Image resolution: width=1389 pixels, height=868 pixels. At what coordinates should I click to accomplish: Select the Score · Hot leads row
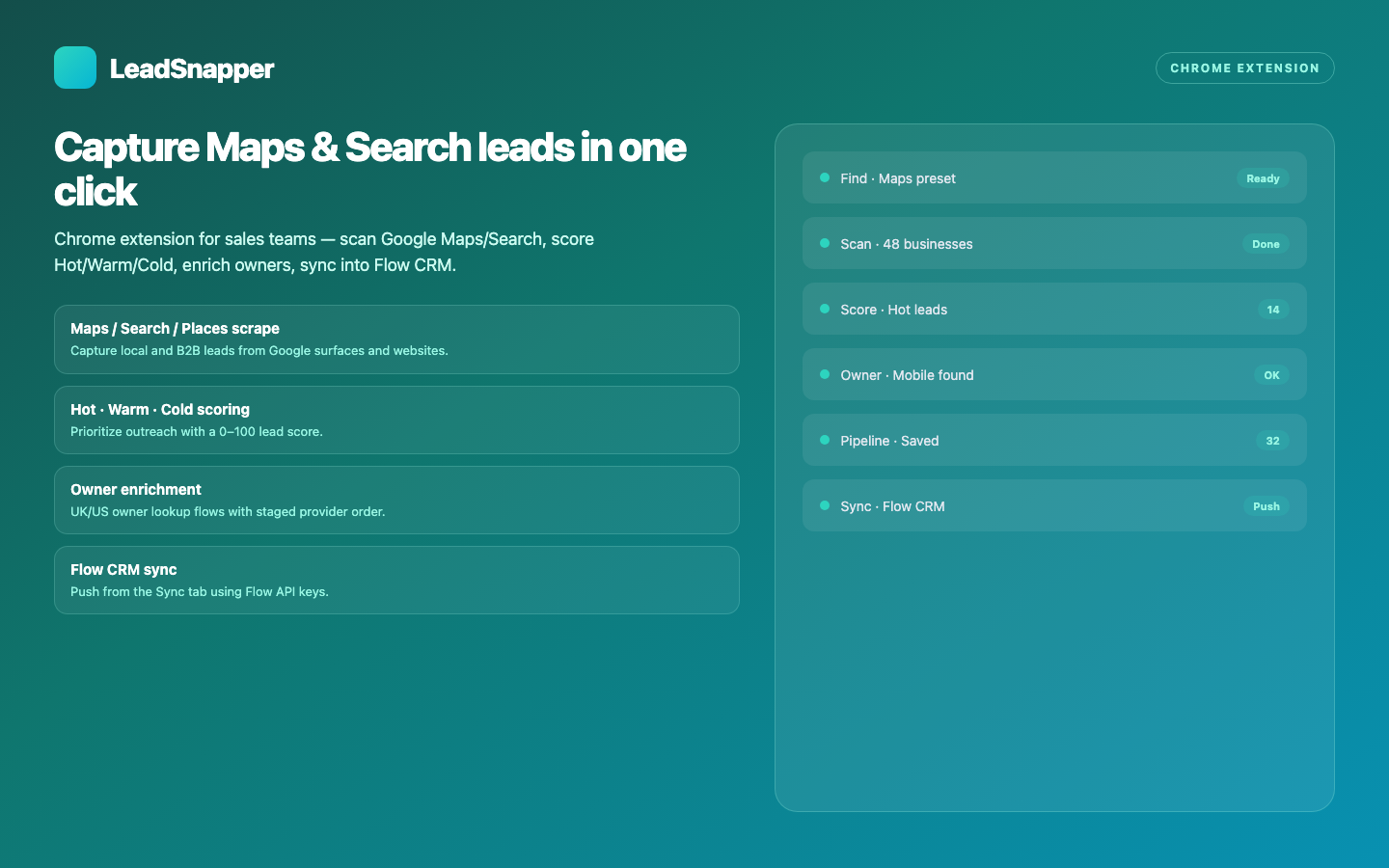tap(1054, 309)
